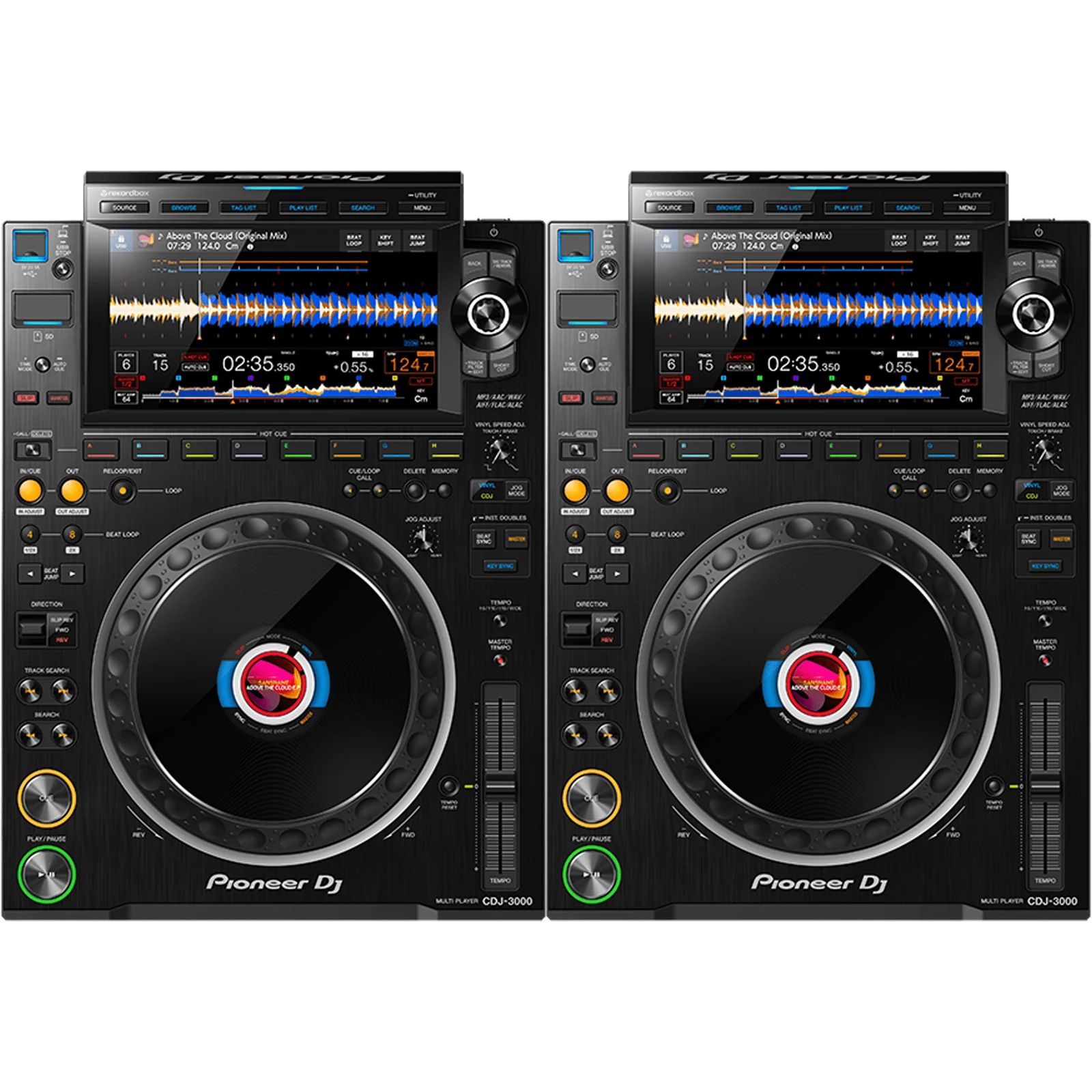
Task: Toggle MASTER TEMPO on the left deck
Action: [500, 660]
